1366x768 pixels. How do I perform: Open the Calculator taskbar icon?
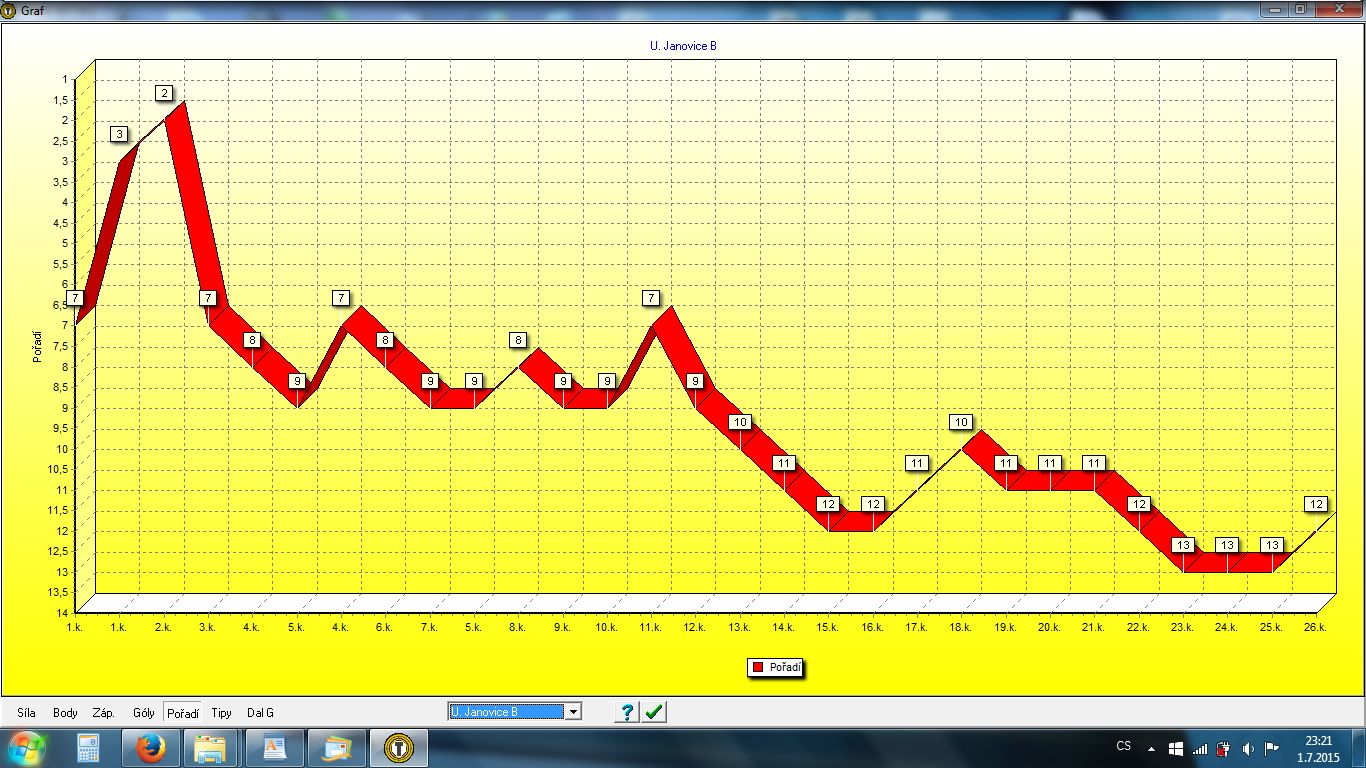[88, 748]
